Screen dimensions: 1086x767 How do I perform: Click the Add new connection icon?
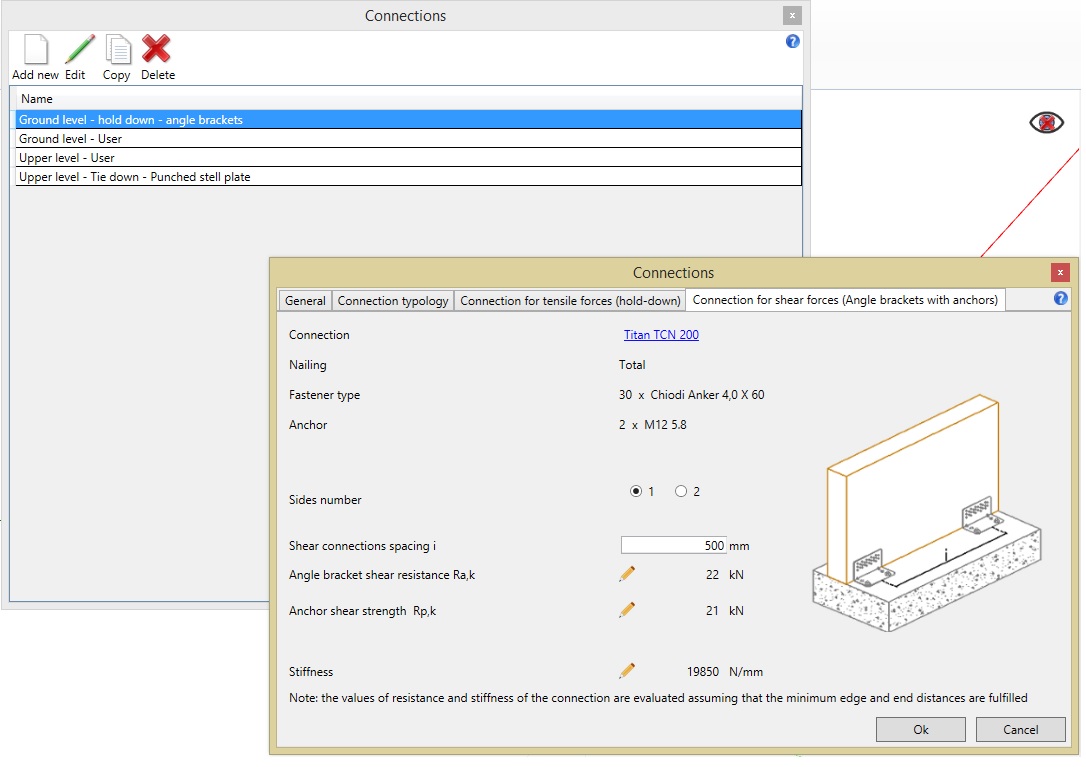(35, 49)
